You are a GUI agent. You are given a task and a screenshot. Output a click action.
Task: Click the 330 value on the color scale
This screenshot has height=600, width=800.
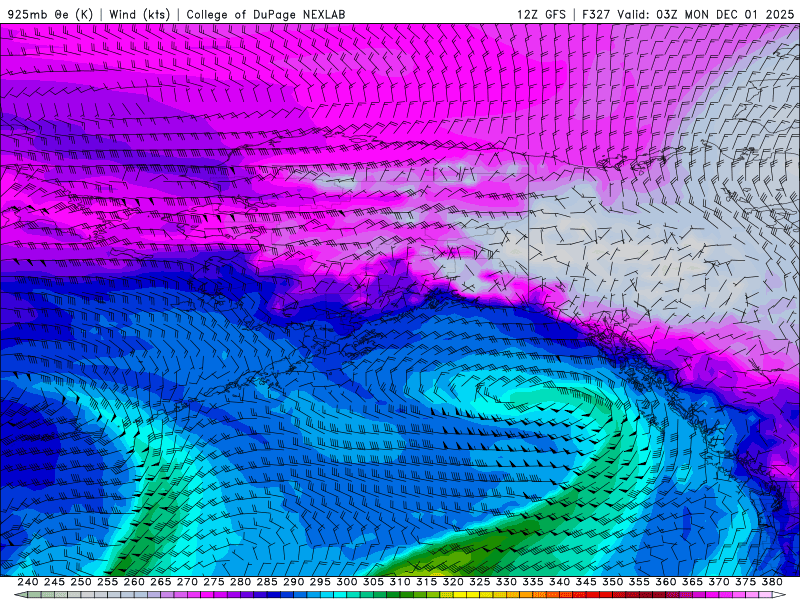coord(506,582)
